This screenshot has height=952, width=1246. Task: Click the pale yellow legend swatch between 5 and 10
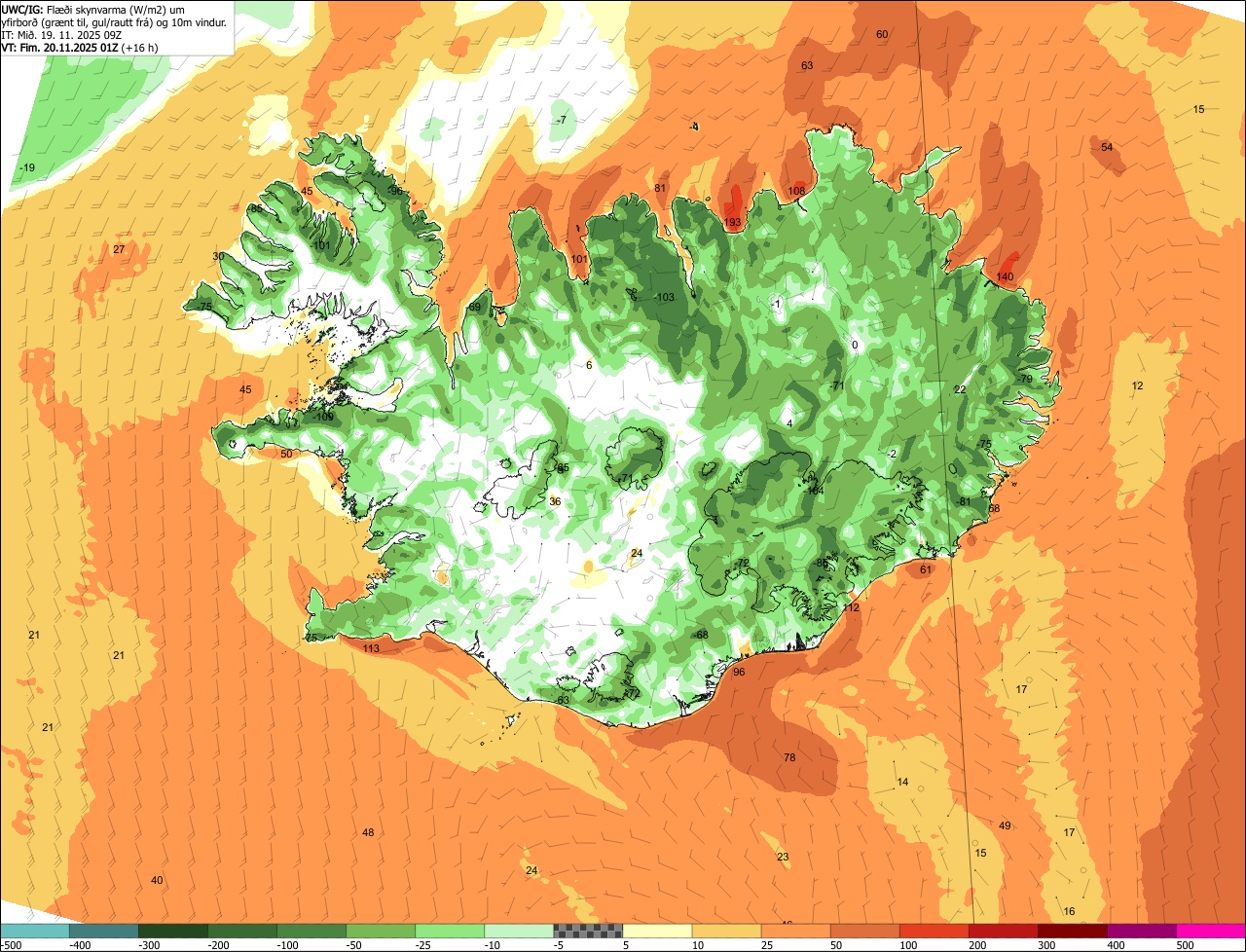[x=657, y=931]
